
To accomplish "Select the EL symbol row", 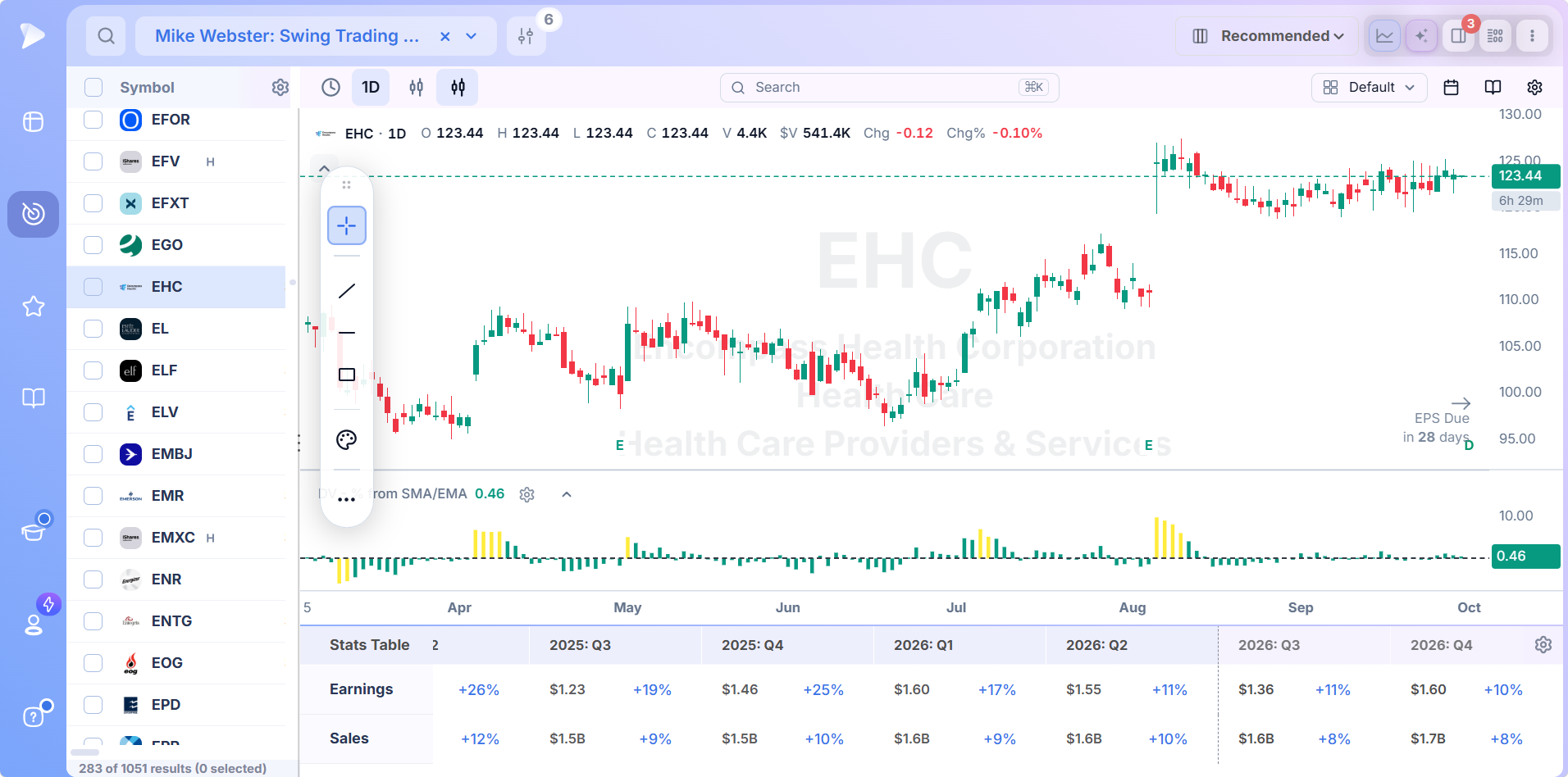I will point(176,329).
